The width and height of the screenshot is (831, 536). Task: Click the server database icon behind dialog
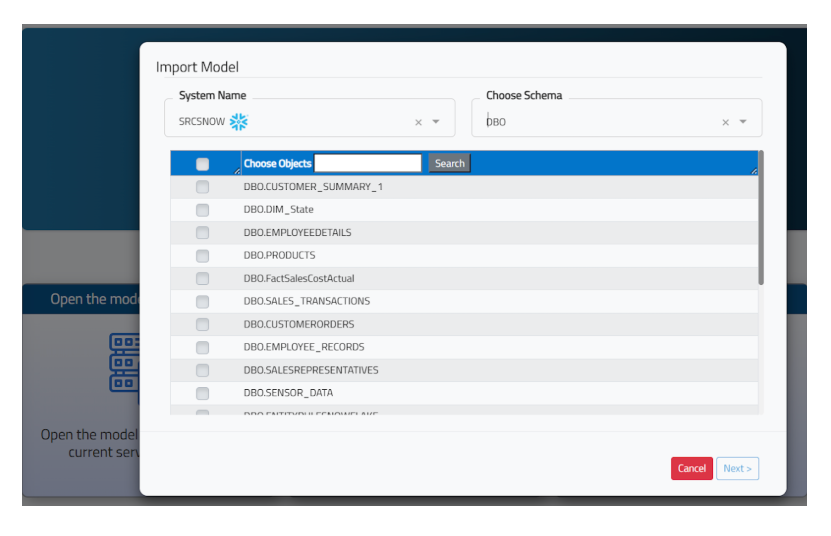(x=123, y=362)
